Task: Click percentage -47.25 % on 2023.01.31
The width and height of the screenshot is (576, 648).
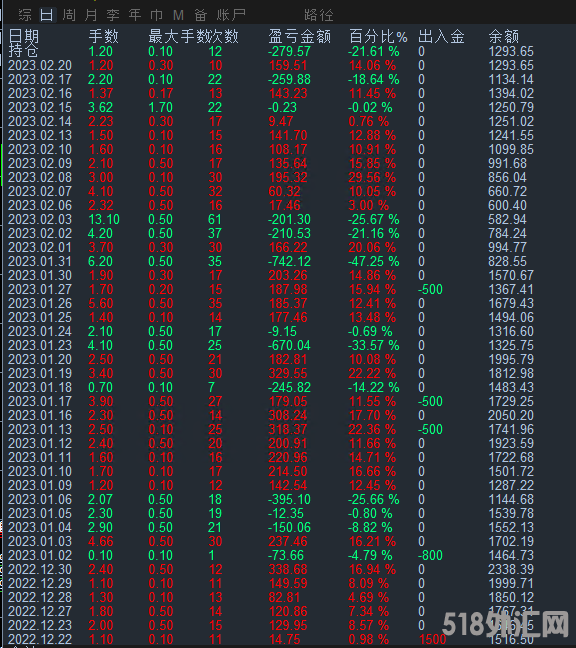Action: point(374,261)
